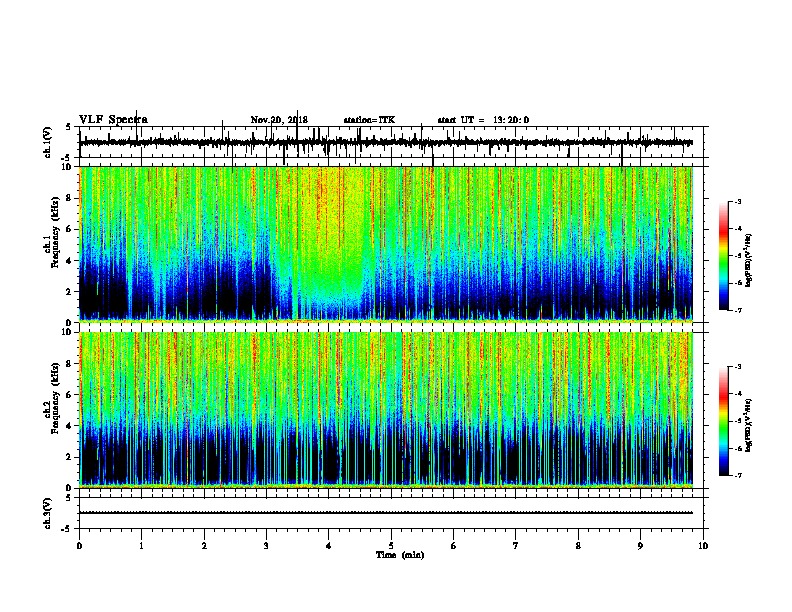Screen dimensions: 792x612
Task: Select the ch.1 colorbar 'log(PSD)' label
Action: tap(748, 260)
